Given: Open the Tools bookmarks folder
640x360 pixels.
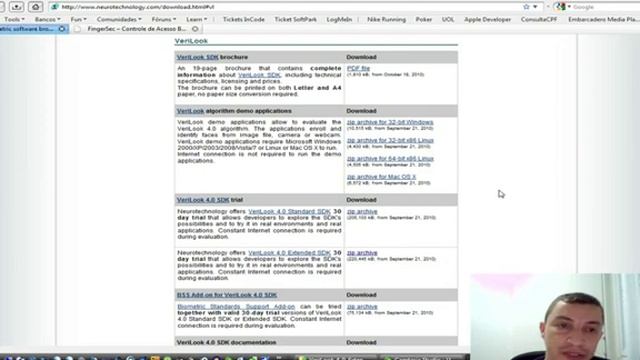Looking at the screenshot, I should pyautogui.click(x=14, y=19).
